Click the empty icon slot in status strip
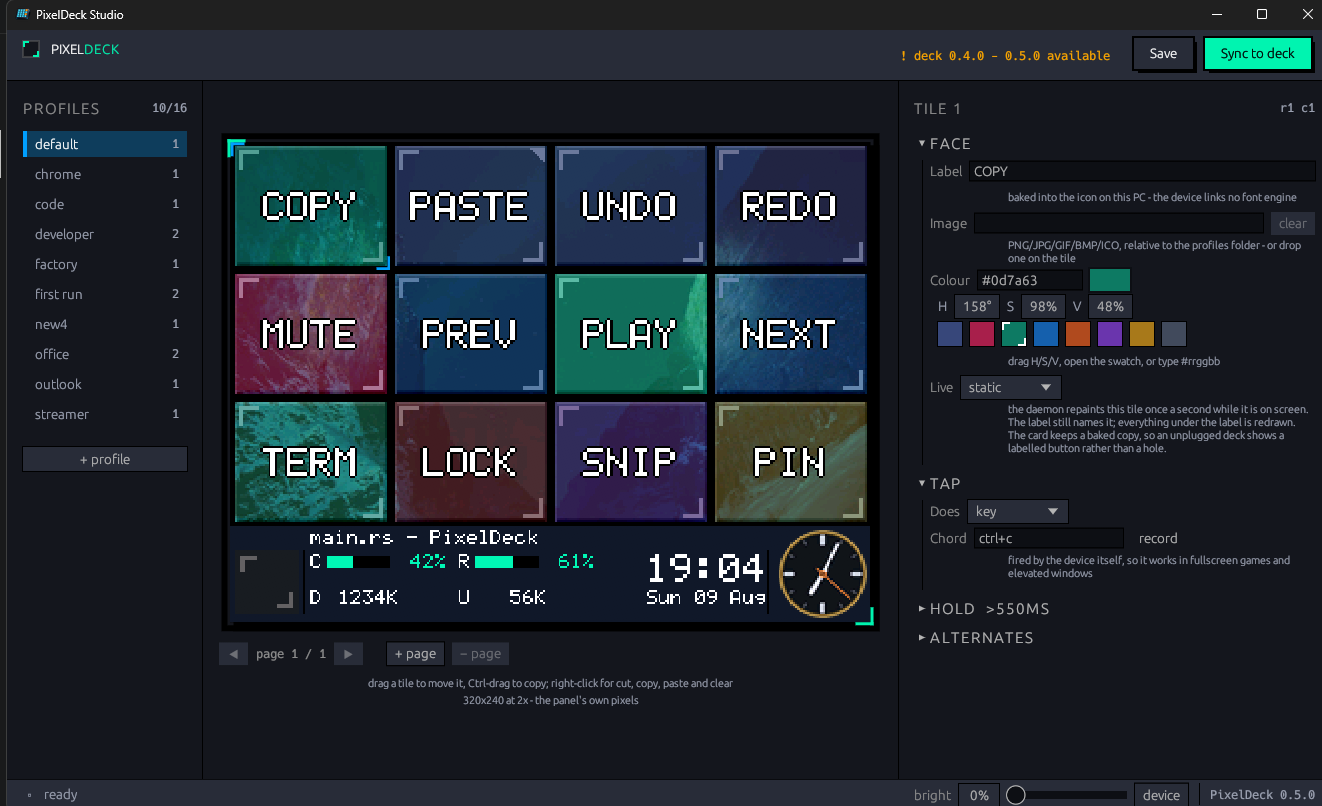The width and height of the screenshot is (1322, 806). tap(265, 582)
